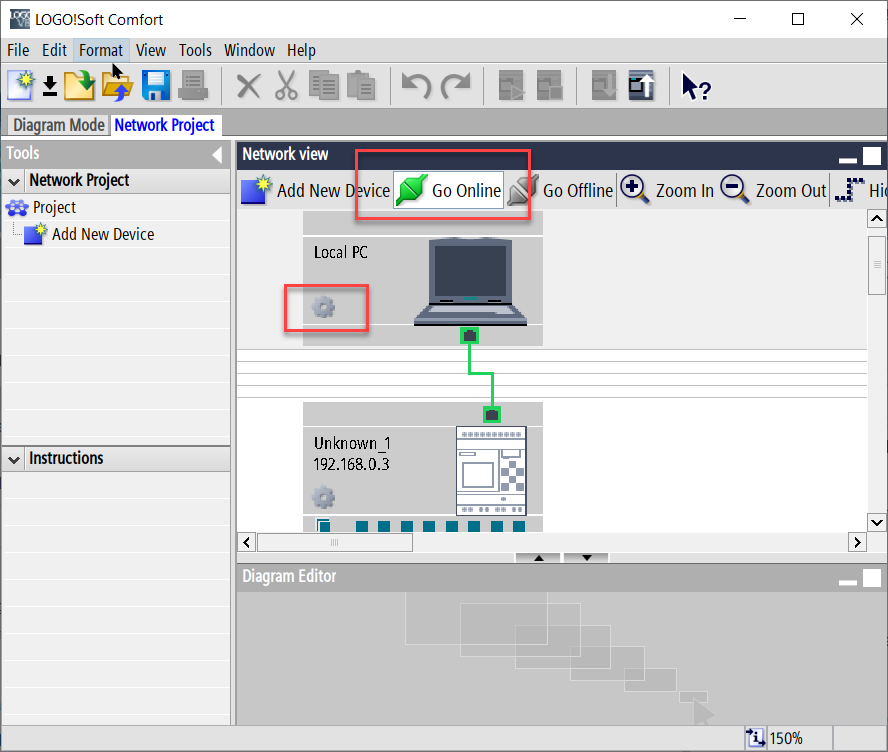Click the Unknown_1 device name label
This screenshot has width=888, height=752.
click(x=352, y=443)
